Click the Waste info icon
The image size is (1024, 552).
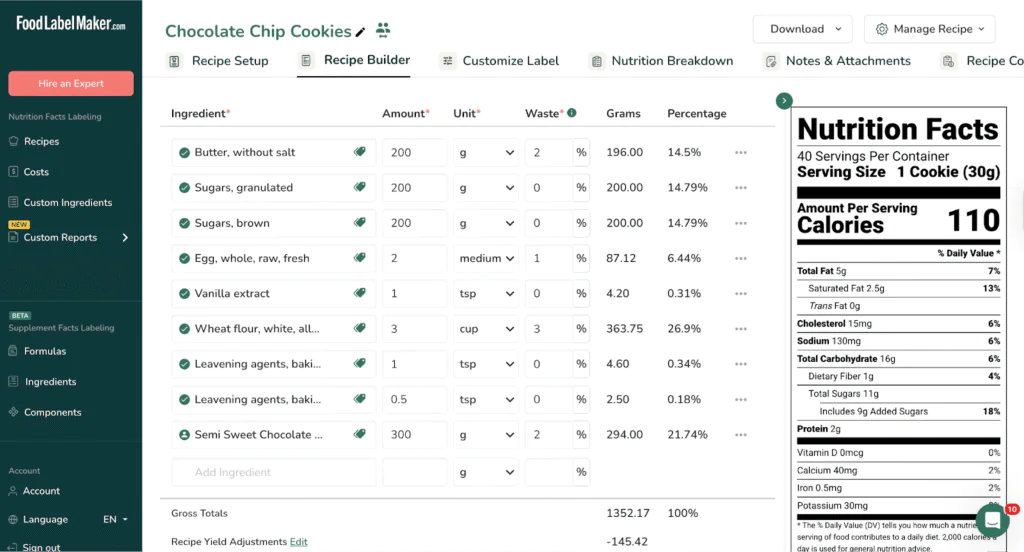coord(572,113)
